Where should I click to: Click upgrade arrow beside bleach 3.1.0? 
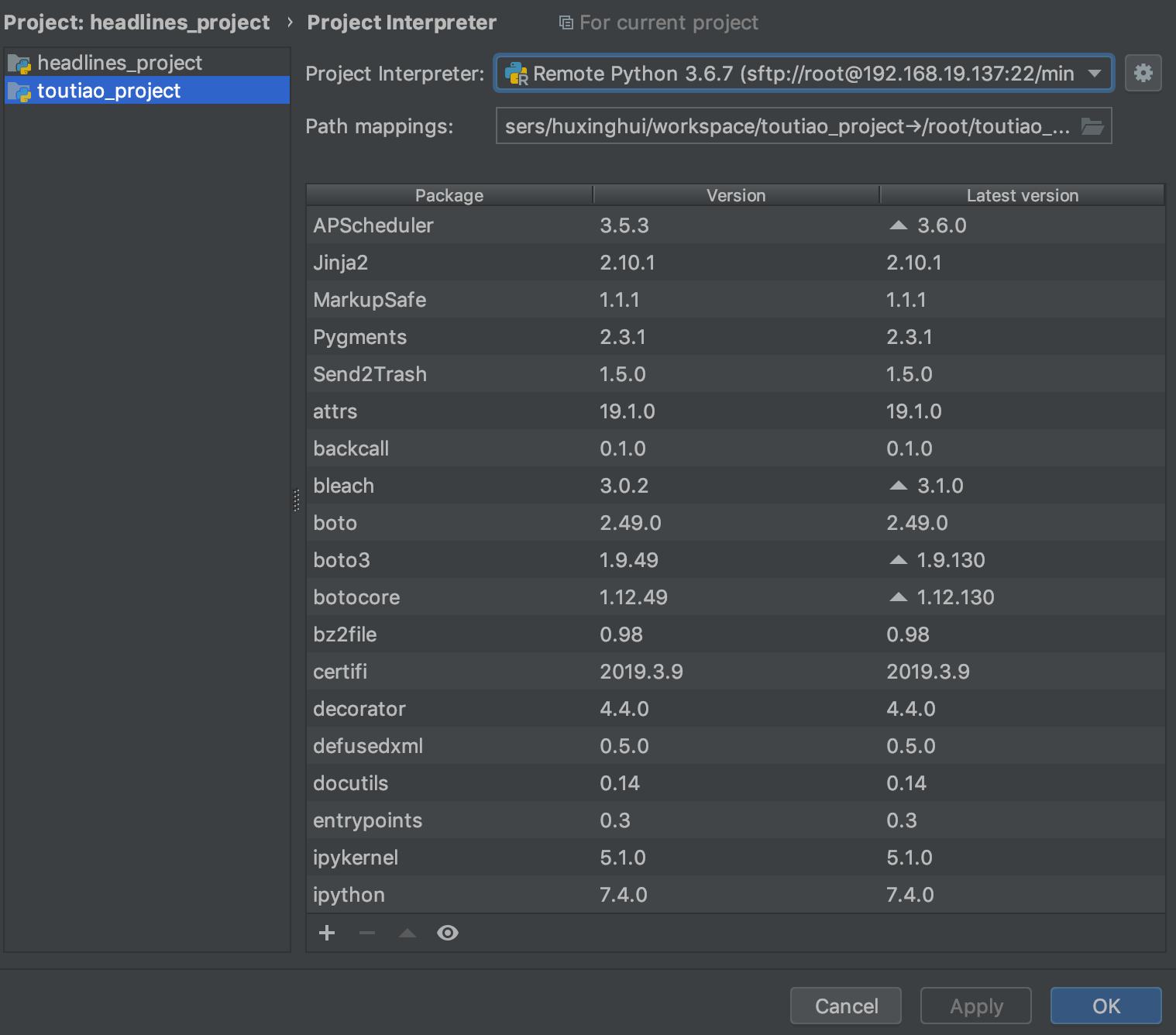pyautogui.click(x=898, y=486)
